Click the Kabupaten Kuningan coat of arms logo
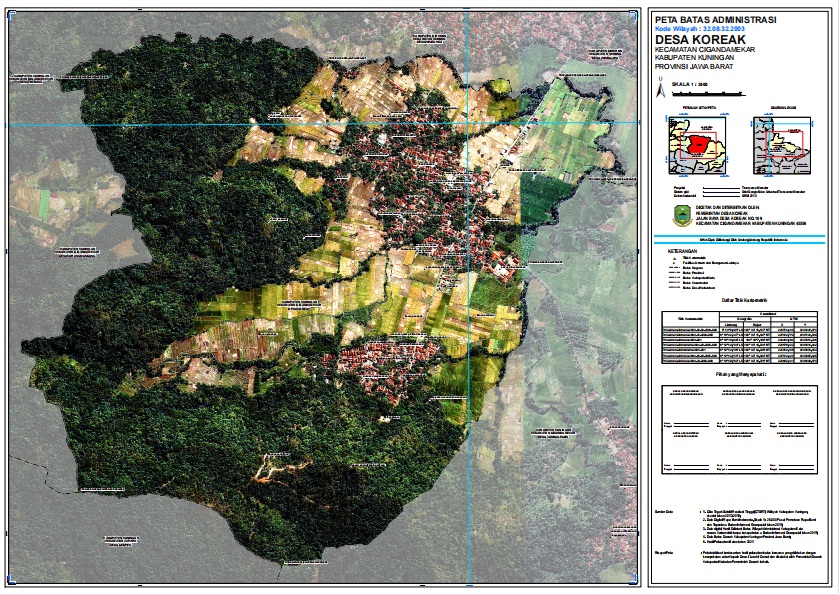Image resolution: width=840 pixels, height=595 pixels. pyautogui.click(x=682, y=215)
